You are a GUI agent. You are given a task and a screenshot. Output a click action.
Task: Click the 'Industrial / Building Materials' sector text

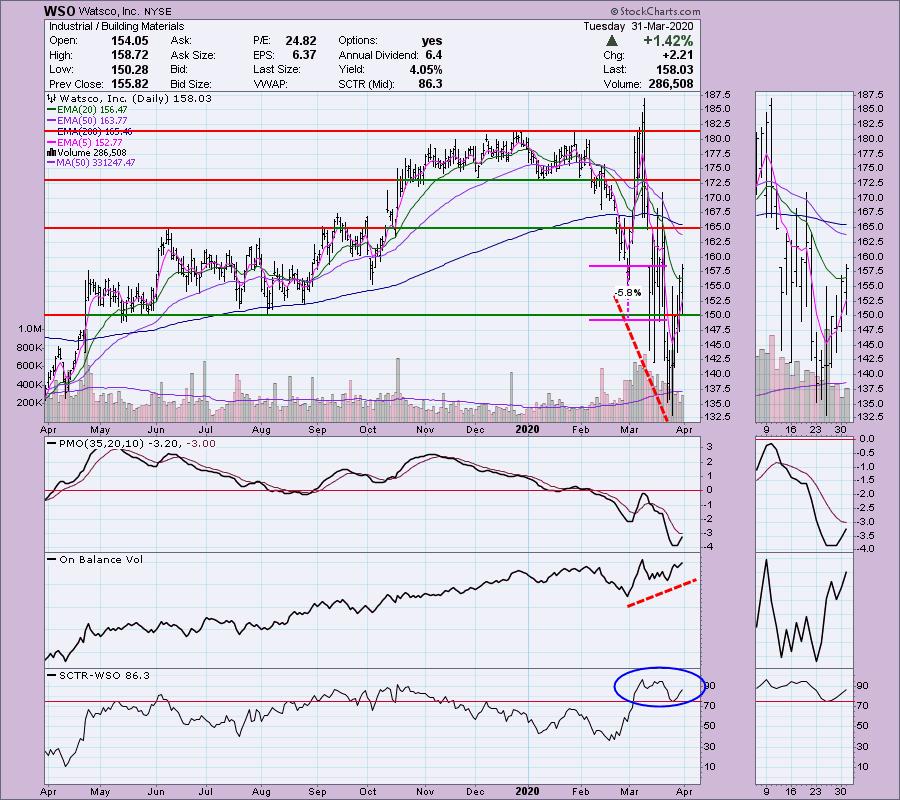117,26
